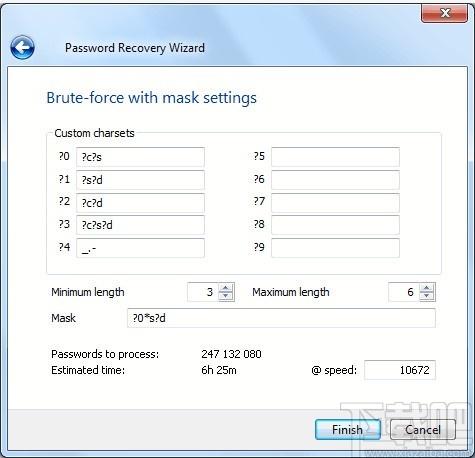Click the ?3 charset field with ?c?s?d
The height and width of the screenshot is (458, 475).
(x=140, y=225)
